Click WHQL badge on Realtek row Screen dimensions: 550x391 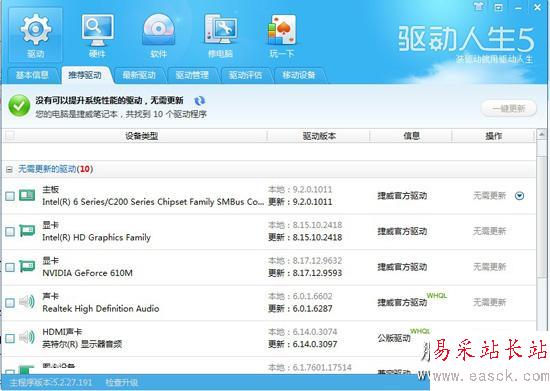437,296
